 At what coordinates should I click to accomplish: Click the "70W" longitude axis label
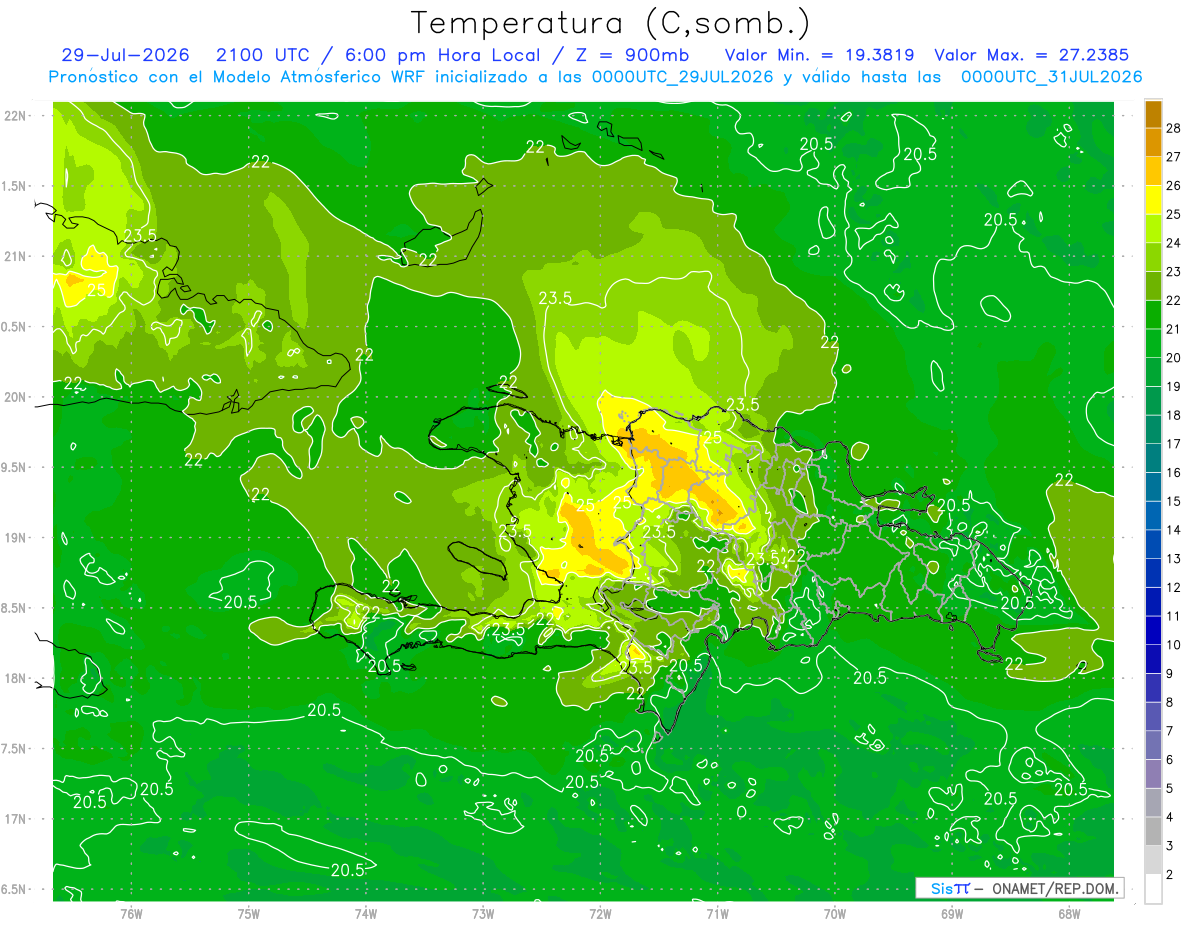point(835,913)
